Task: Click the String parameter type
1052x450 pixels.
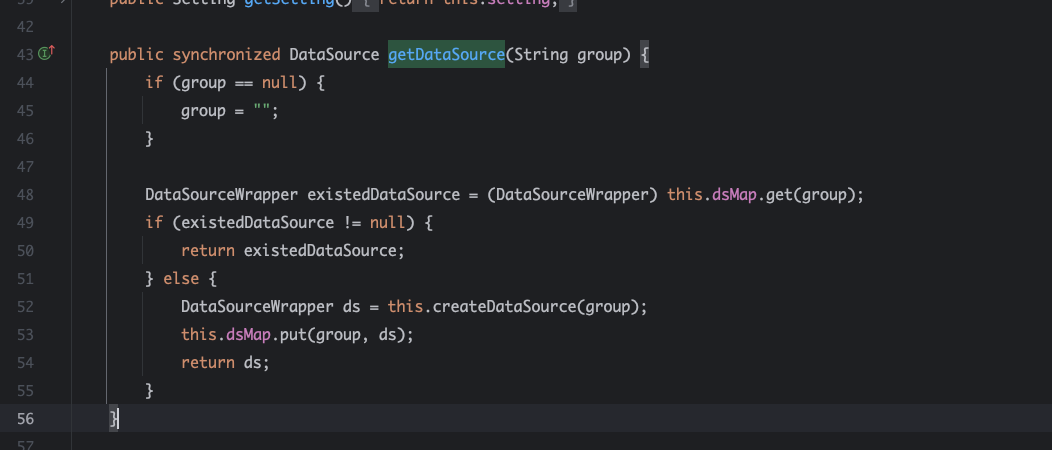Action: pos(541,54)
